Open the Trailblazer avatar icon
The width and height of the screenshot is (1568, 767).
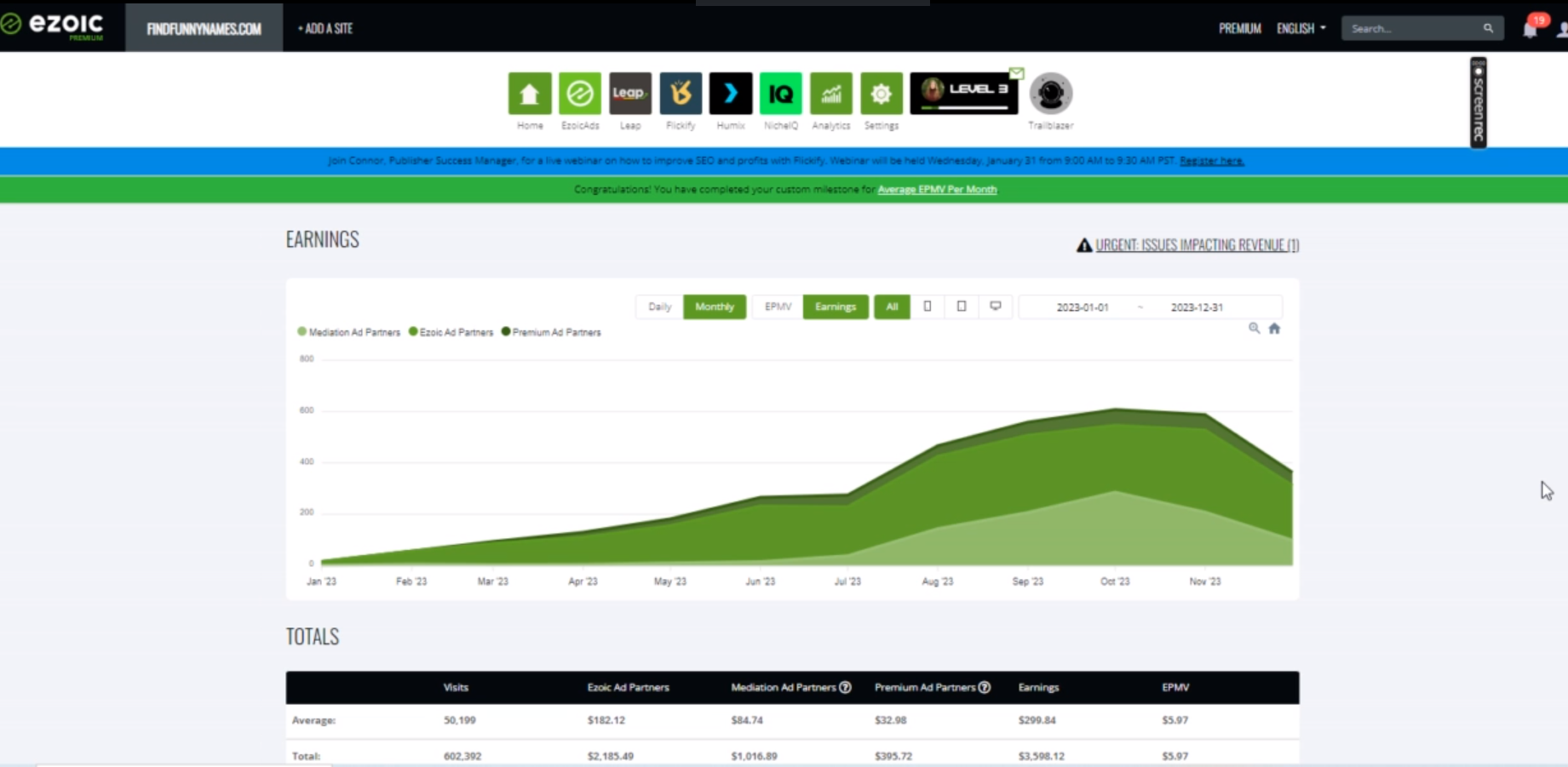(x=1050, y=94)
